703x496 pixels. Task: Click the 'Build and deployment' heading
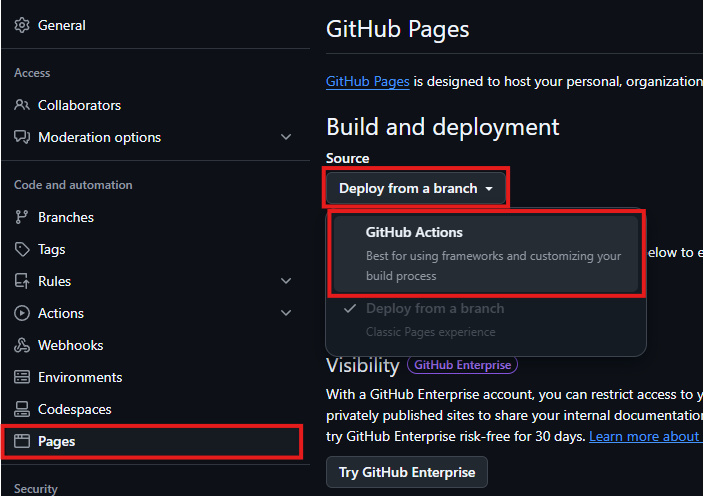click(x=443, y=126)
